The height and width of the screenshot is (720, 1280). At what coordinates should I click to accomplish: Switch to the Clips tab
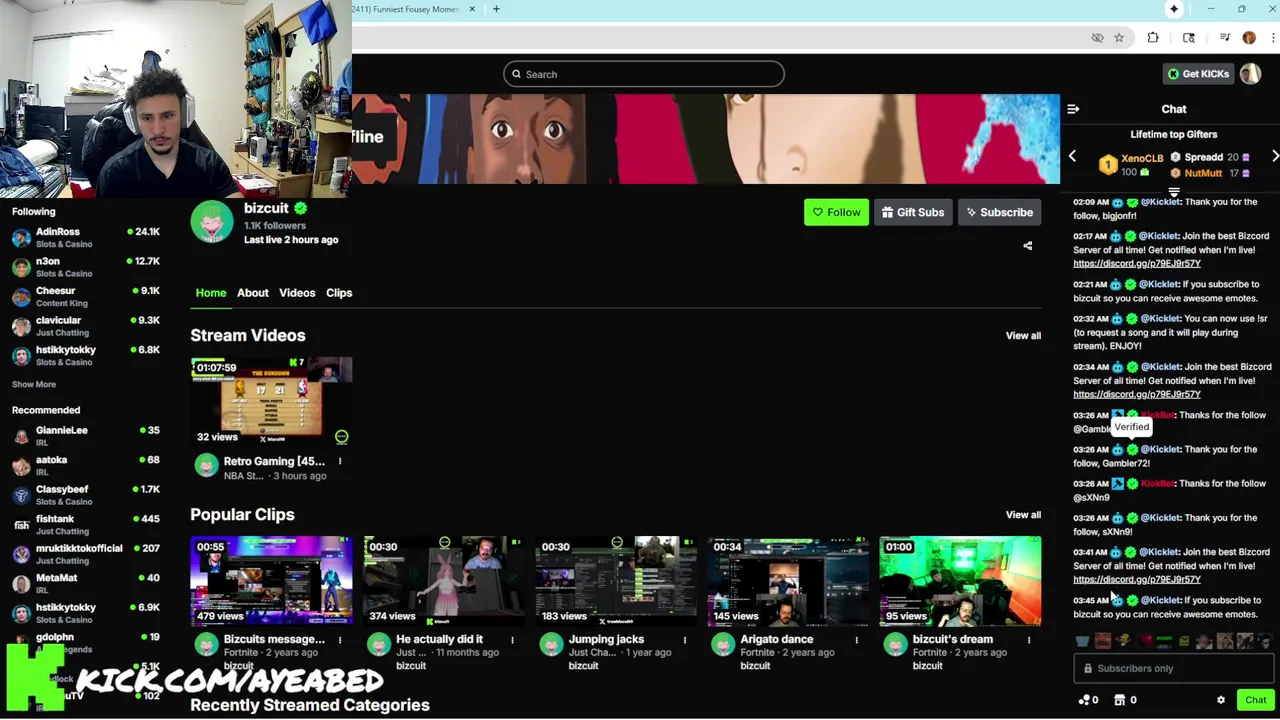tap(339, 293)
